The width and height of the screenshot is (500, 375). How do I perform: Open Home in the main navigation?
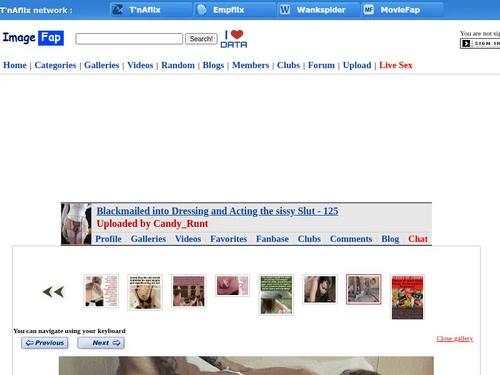coord(15,65)
